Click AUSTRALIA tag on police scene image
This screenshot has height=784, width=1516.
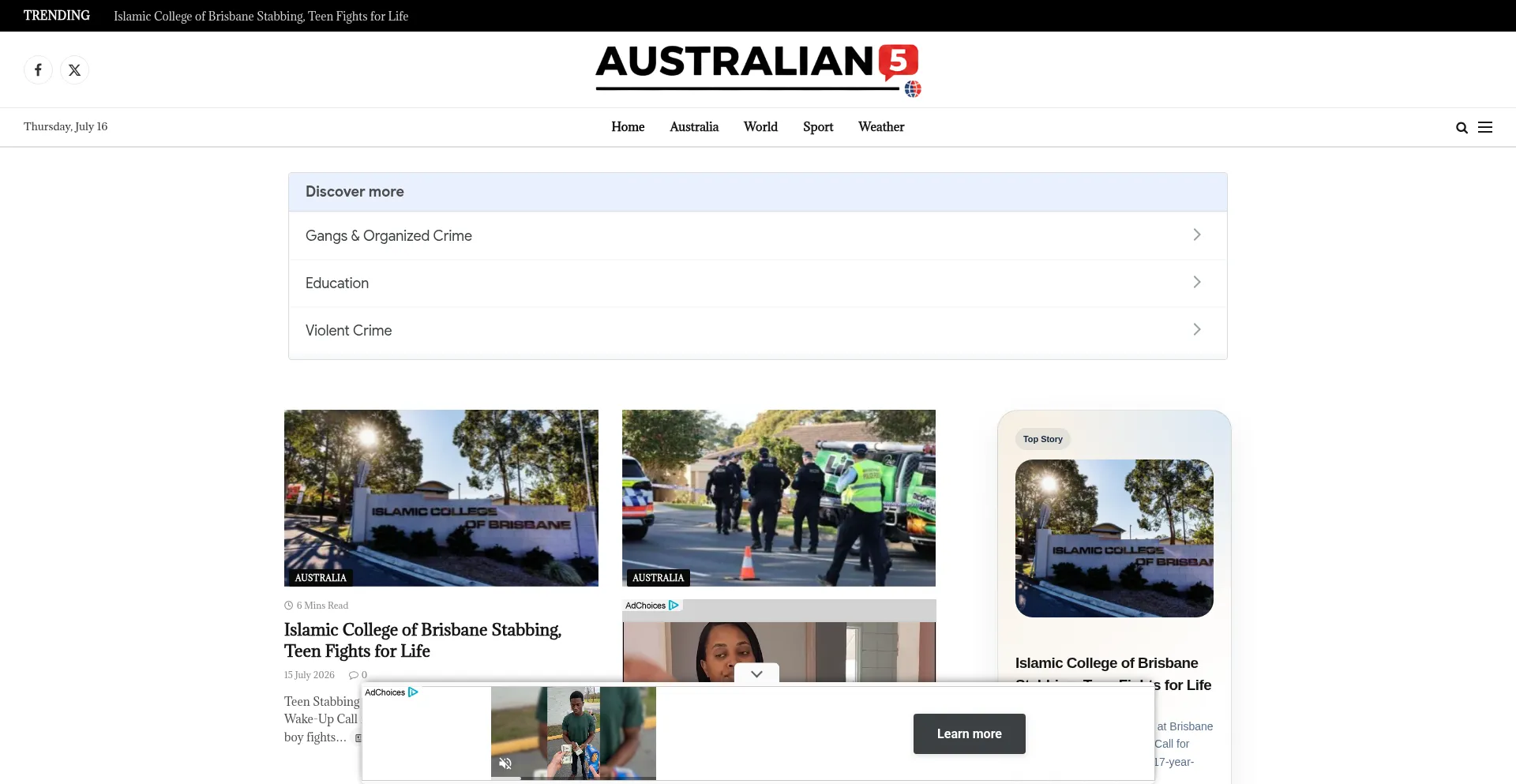(x=658, y=578)
